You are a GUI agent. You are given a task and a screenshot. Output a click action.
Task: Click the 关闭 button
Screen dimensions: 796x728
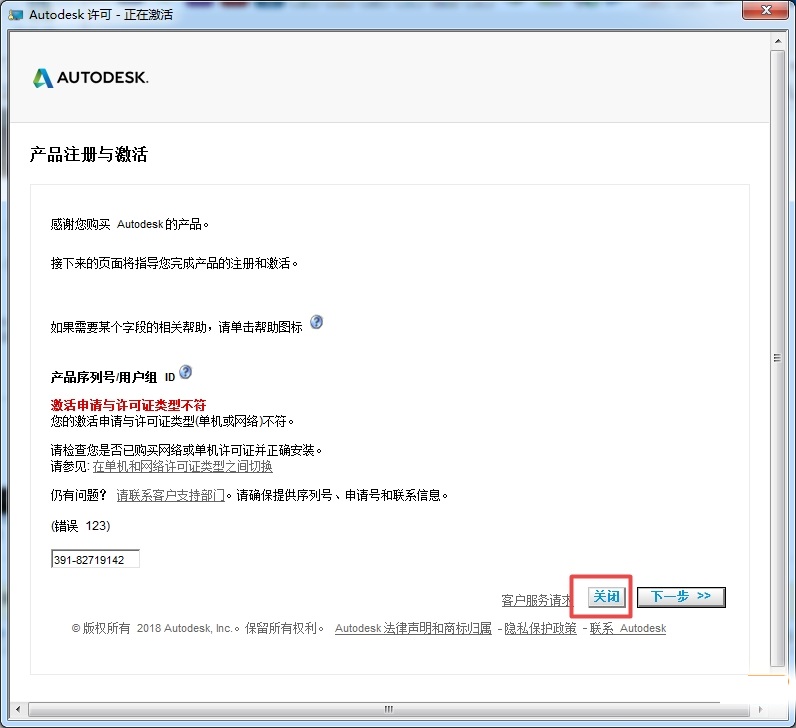coord(607,597)
